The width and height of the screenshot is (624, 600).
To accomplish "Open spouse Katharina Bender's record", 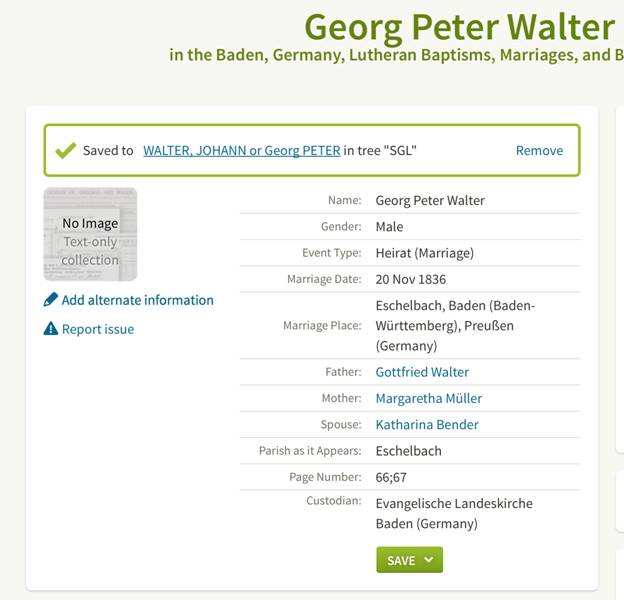I will tap(427, 424).
